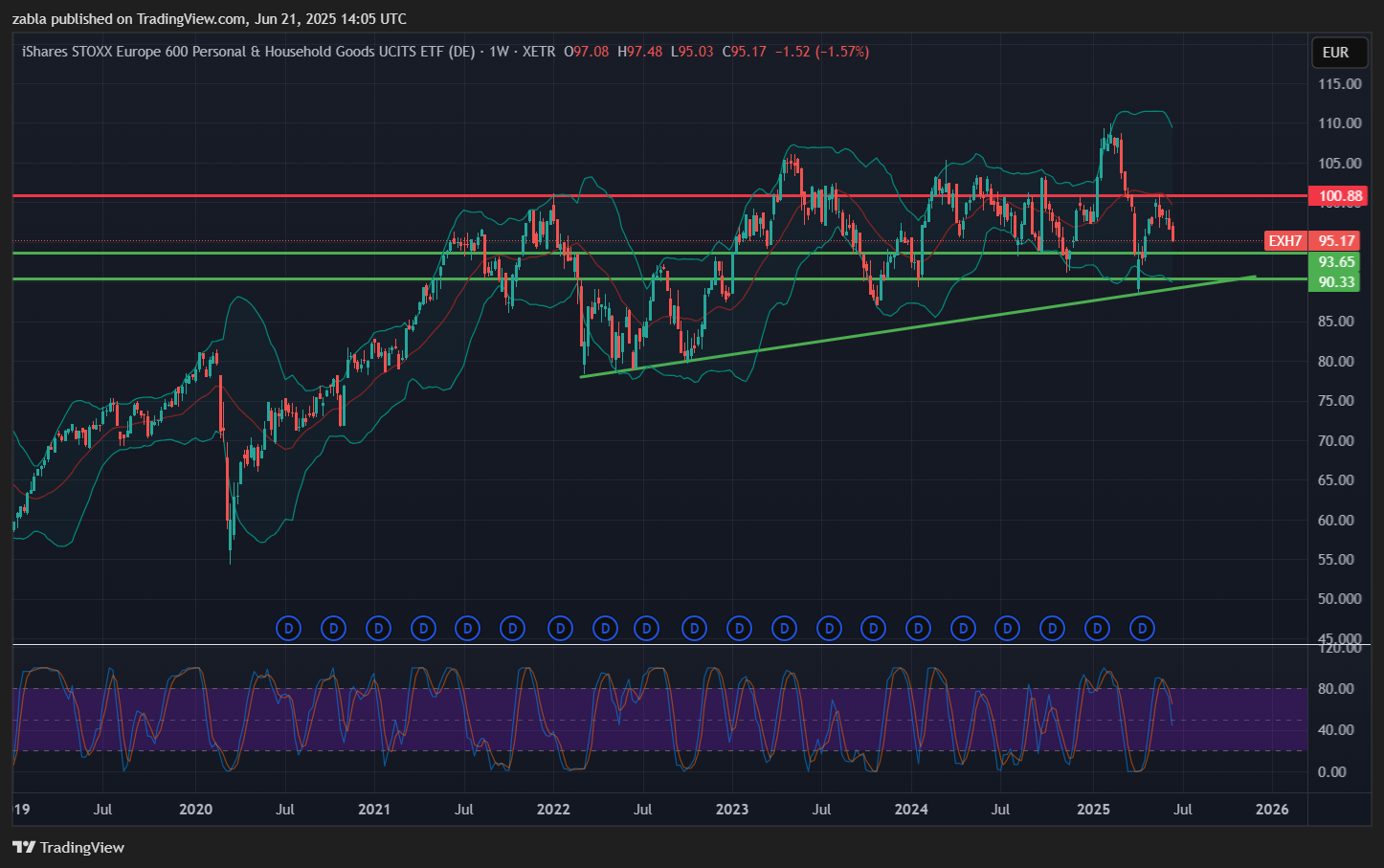Click the 2026 label on time axis
This screenshot has width=1384, height=868.
point(1272,810)
